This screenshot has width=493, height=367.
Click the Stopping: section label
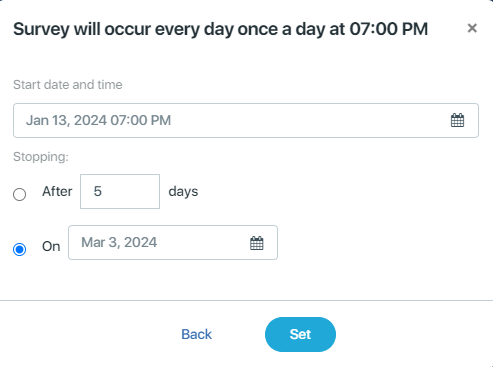click(41, 157)
